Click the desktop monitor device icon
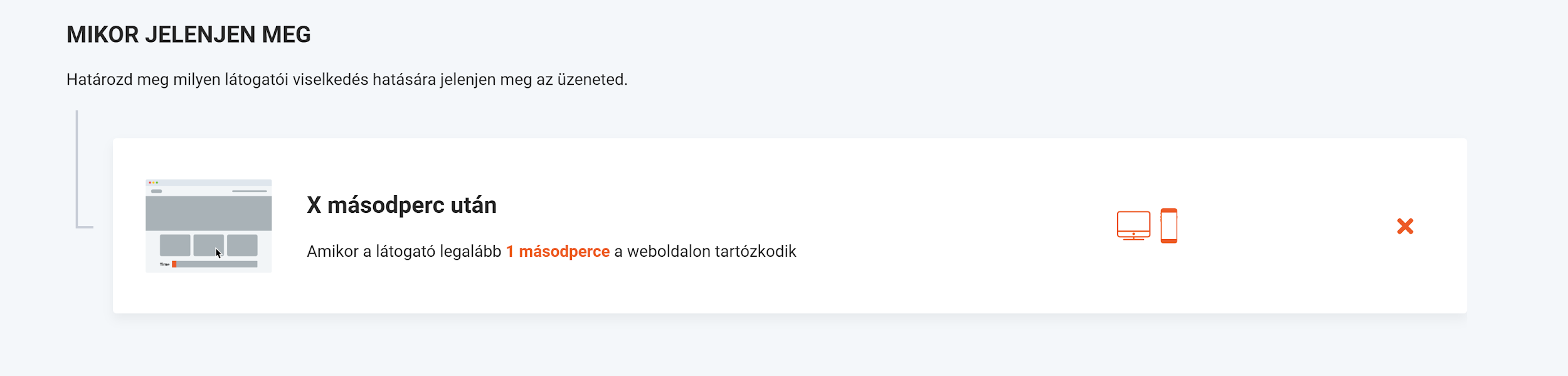Screen dimensions: 1568x376 pos(1133,225)
